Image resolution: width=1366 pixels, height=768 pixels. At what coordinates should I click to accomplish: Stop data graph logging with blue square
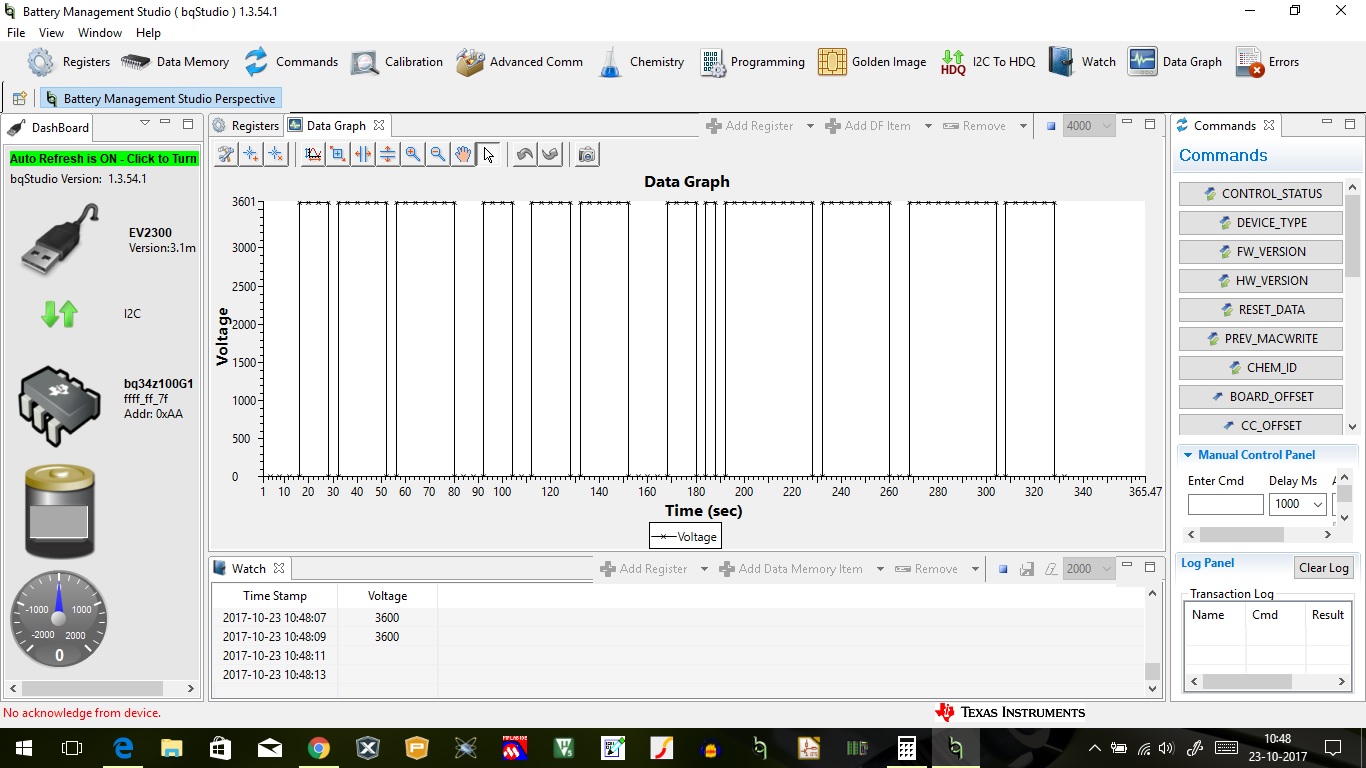[1051, 126]
